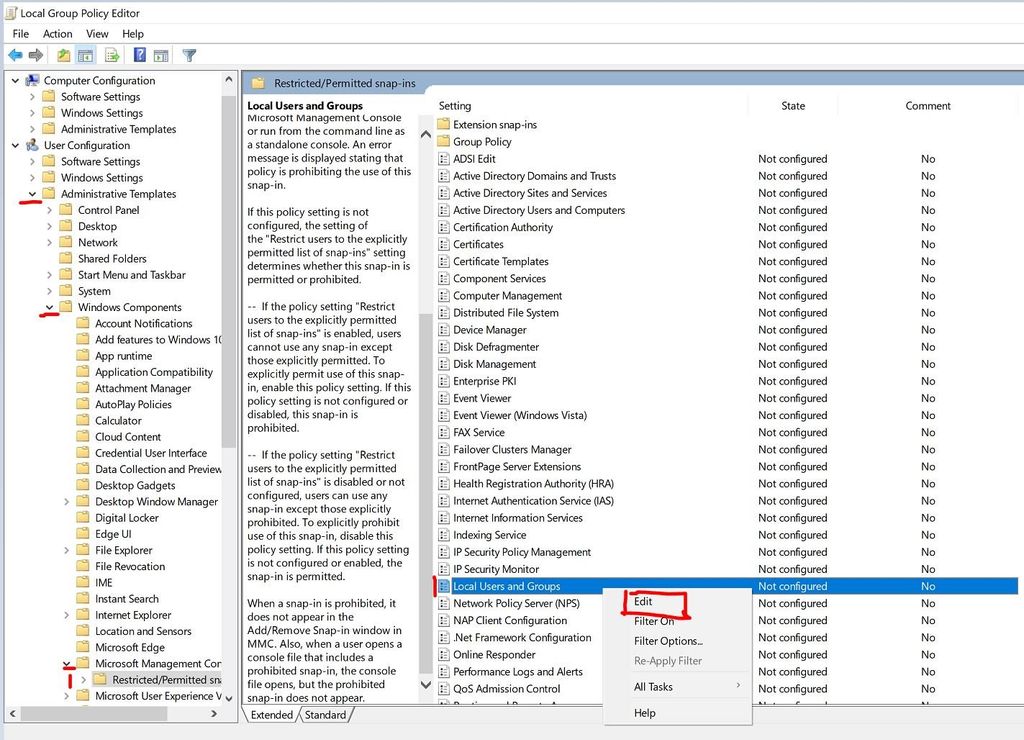Click the Up One Level folder icon
Screen dimensions: 1024x740
(x=64, y=55)
